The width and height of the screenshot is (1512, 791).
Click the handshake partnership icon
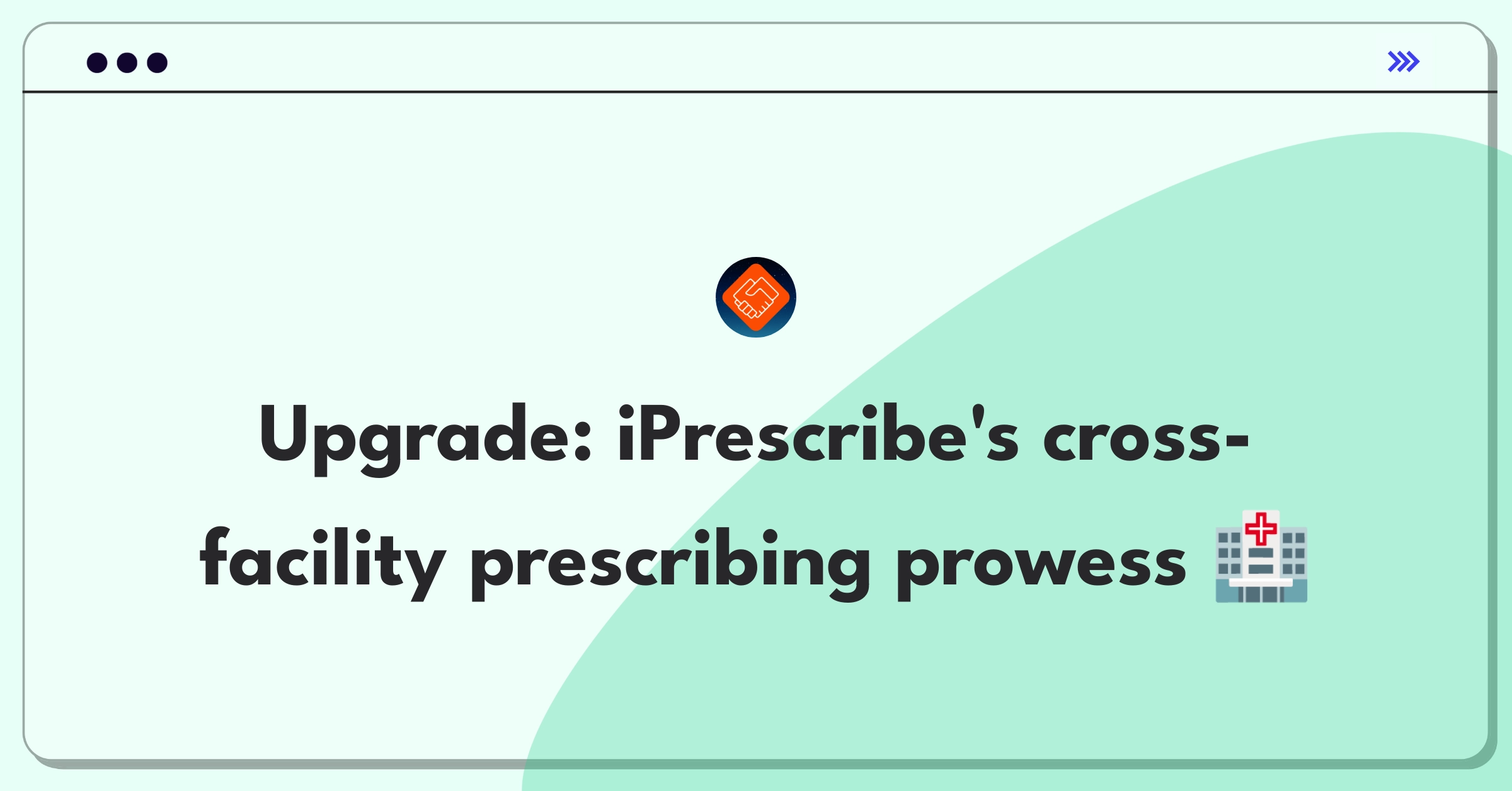coord(757,307)
